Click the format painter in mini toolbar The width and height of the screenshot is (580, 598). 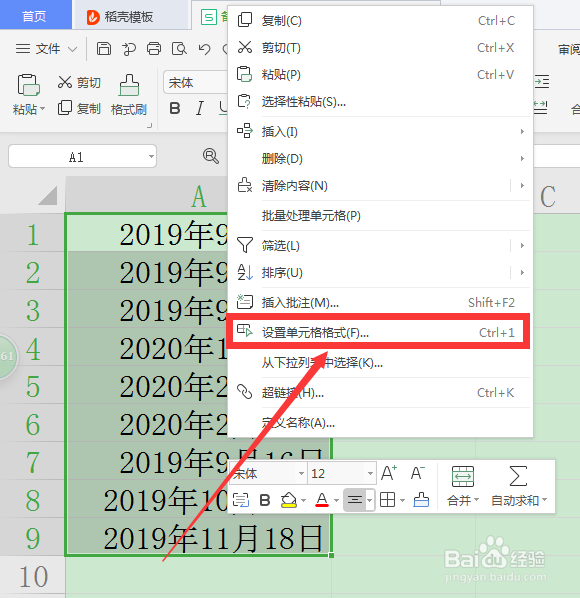(x=421, y=500)
